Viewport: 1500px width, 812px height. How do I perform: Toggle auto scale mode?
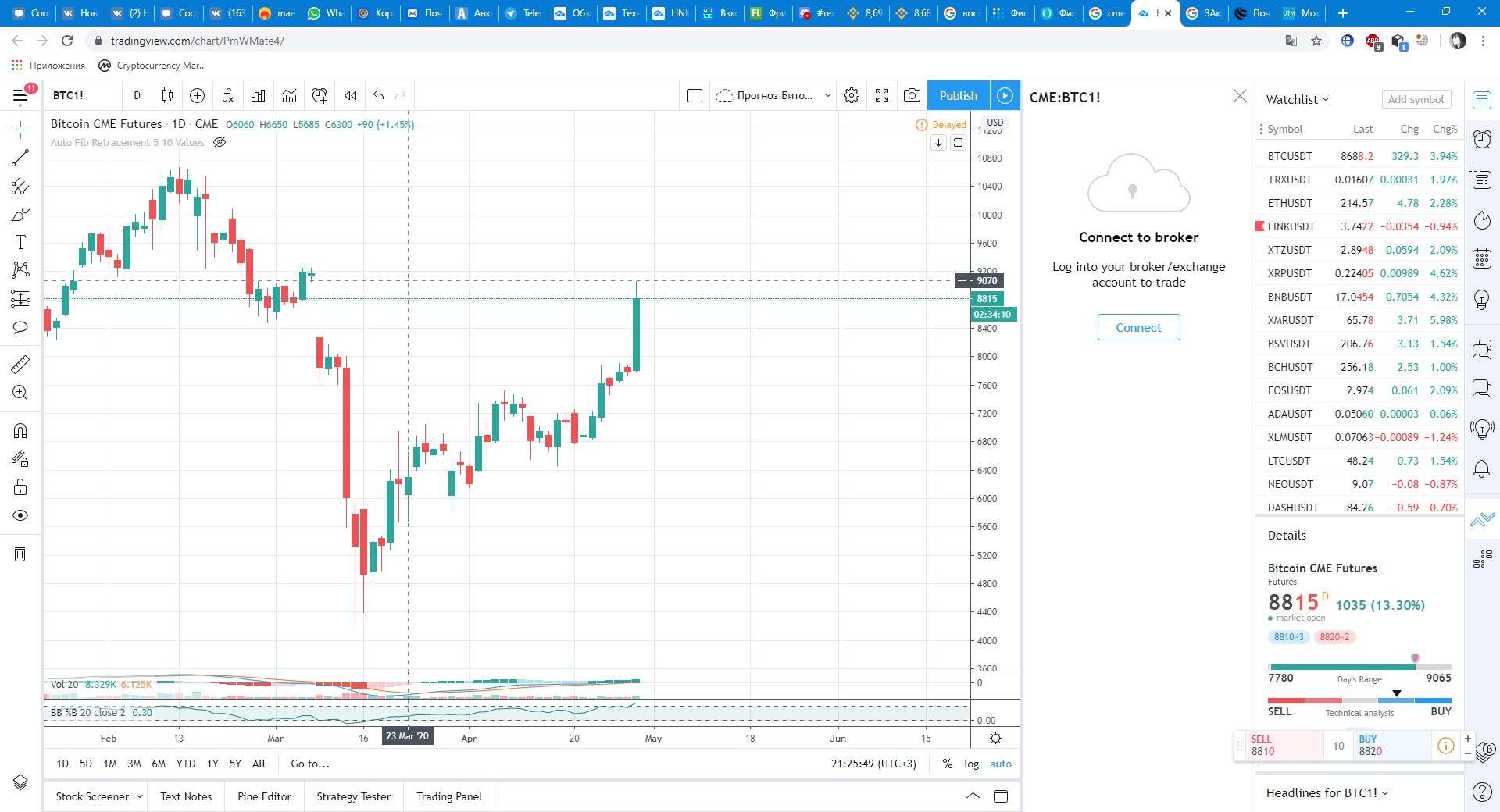pos(1000,764)
